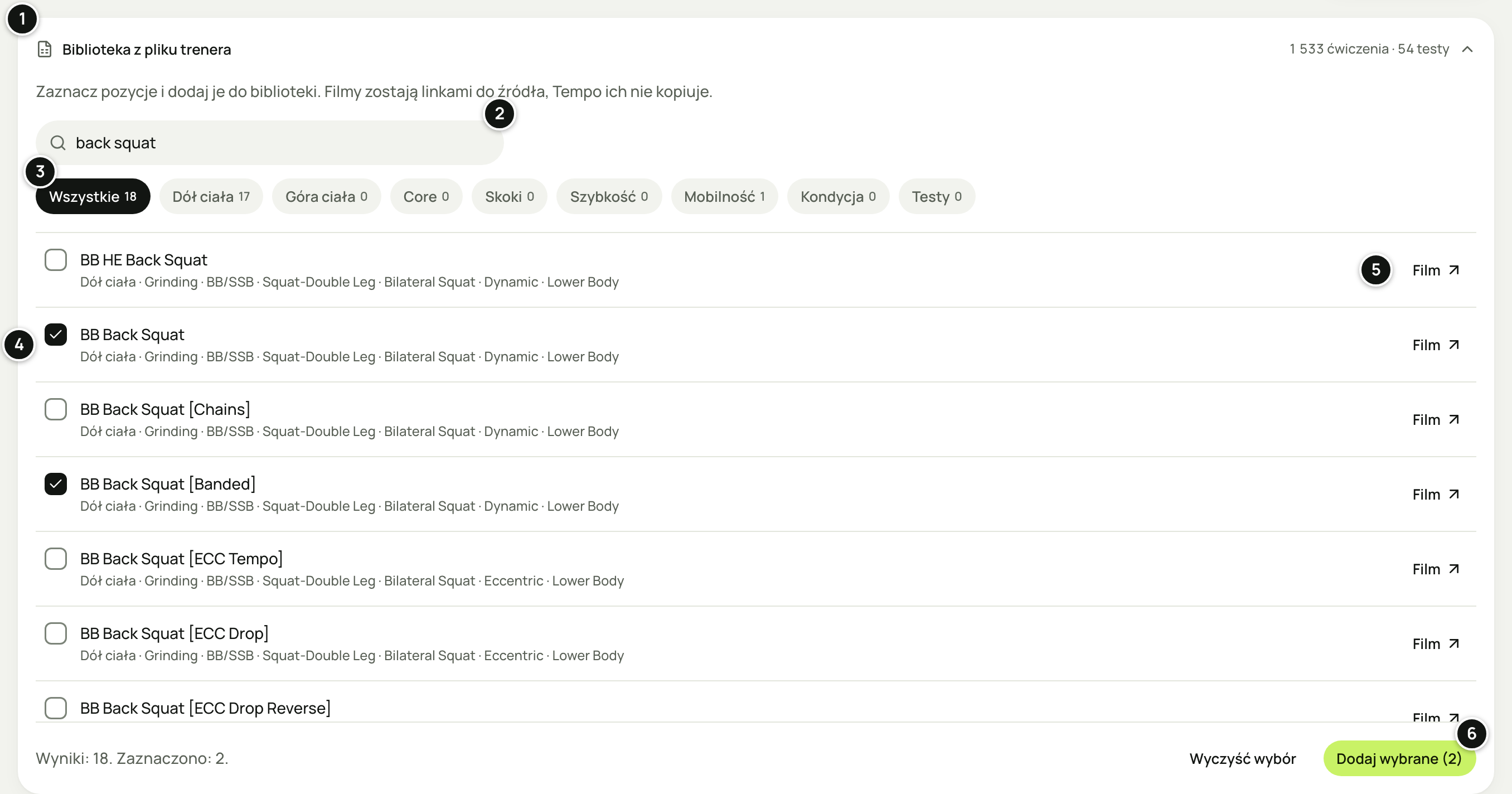Viewport: 1512px width, 794px height.
Task: Select the Core filter chip
Action: tap(426, 197)
